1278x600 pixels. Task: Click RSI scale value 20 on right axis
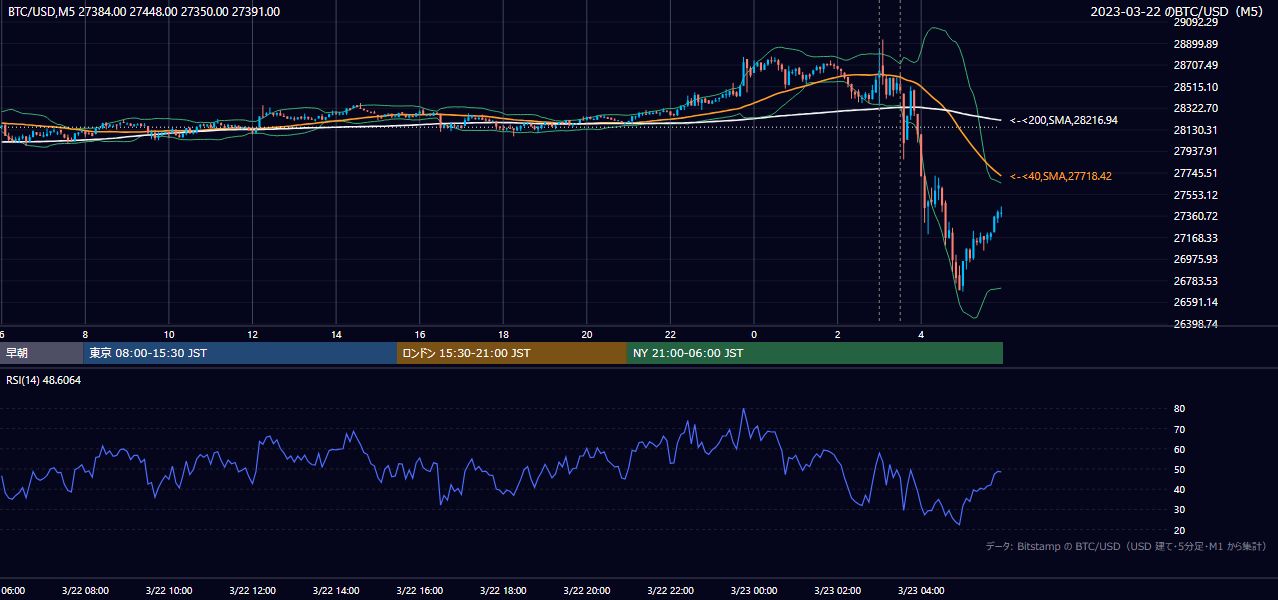coord(1180,530)
